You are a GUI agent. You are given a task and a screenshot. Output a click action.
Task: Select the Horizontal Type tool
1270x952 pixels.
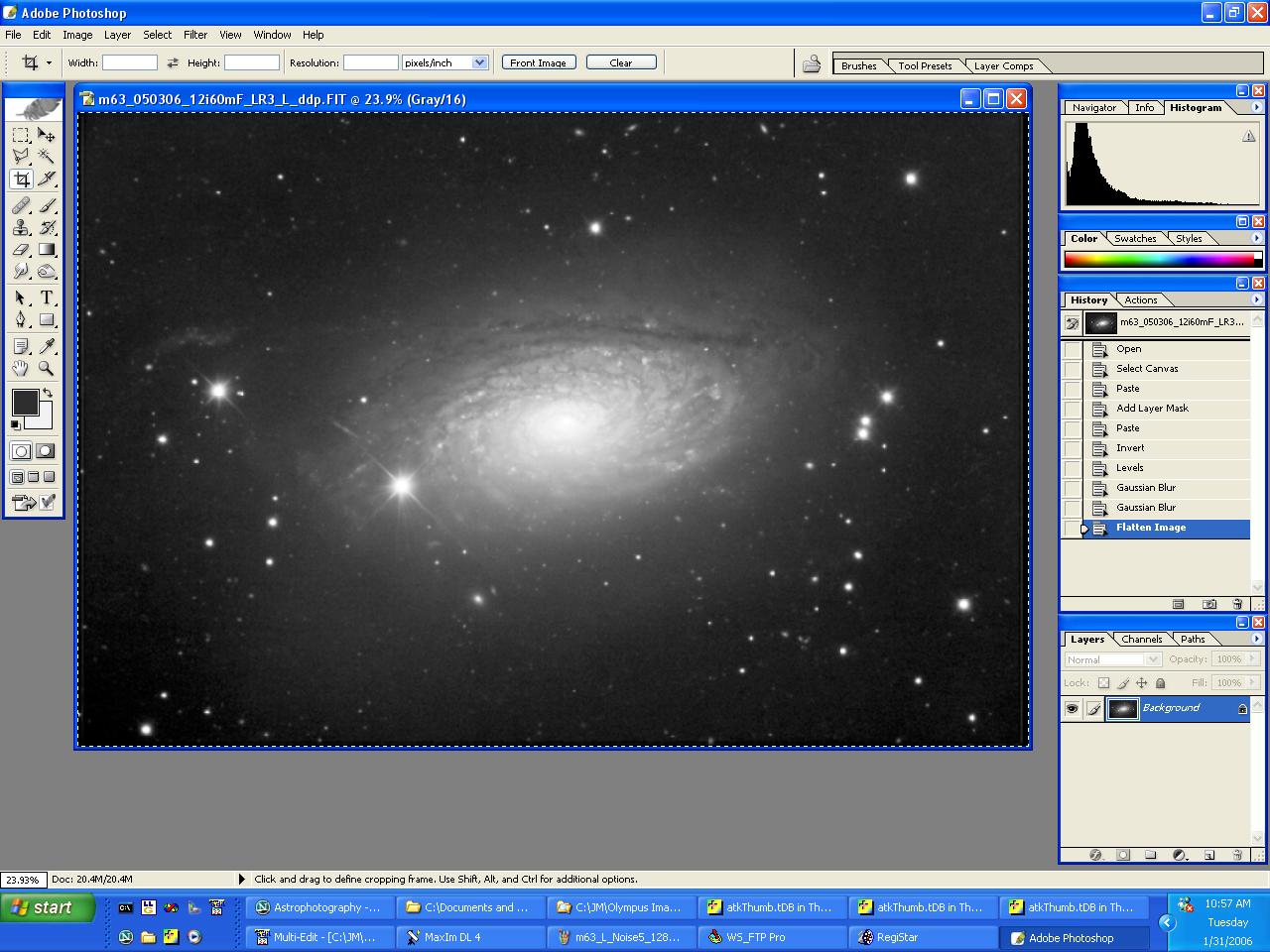click(47, 297)
